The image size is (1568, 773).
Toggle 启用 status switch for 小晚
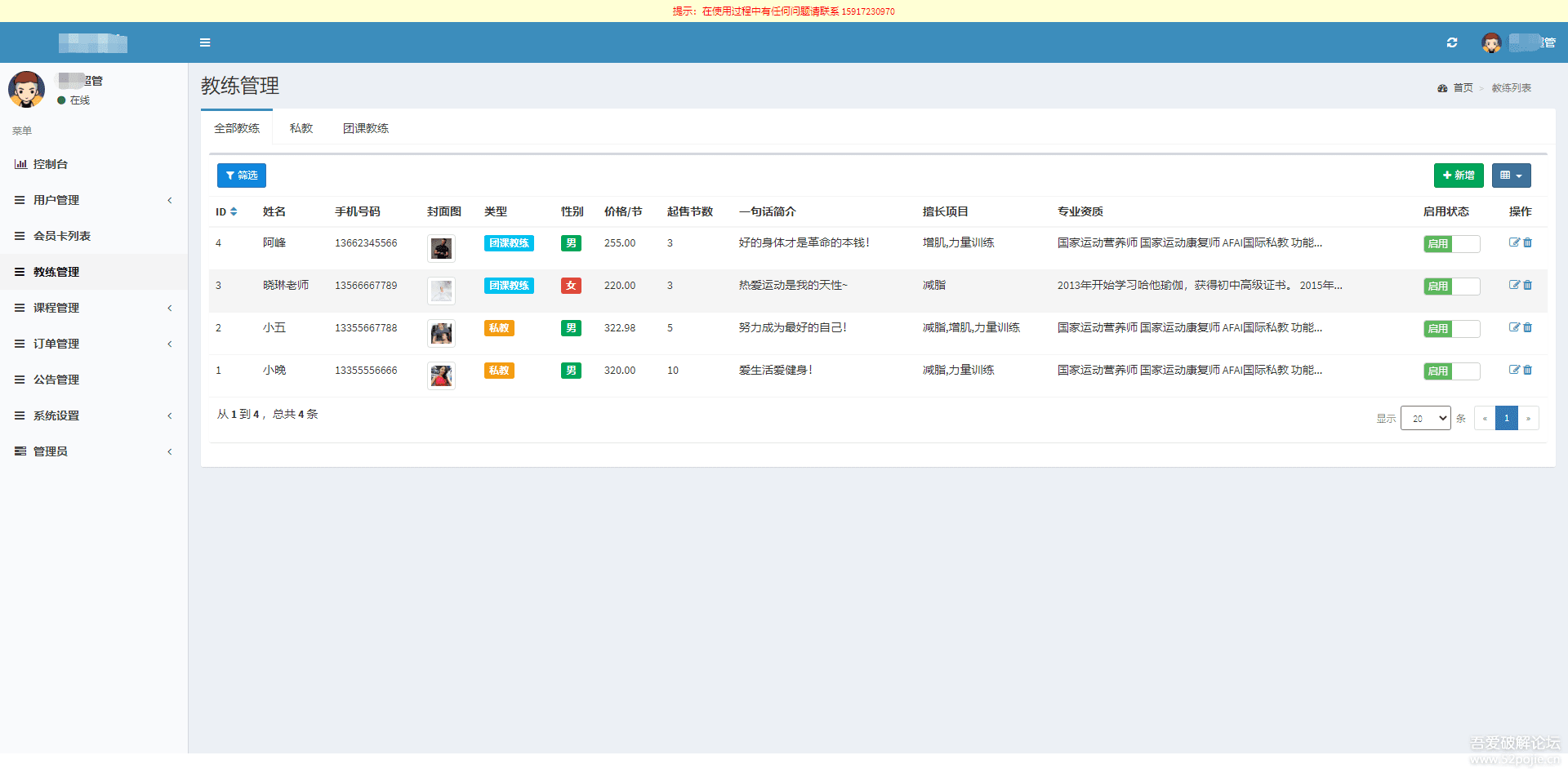(1451, 371)
